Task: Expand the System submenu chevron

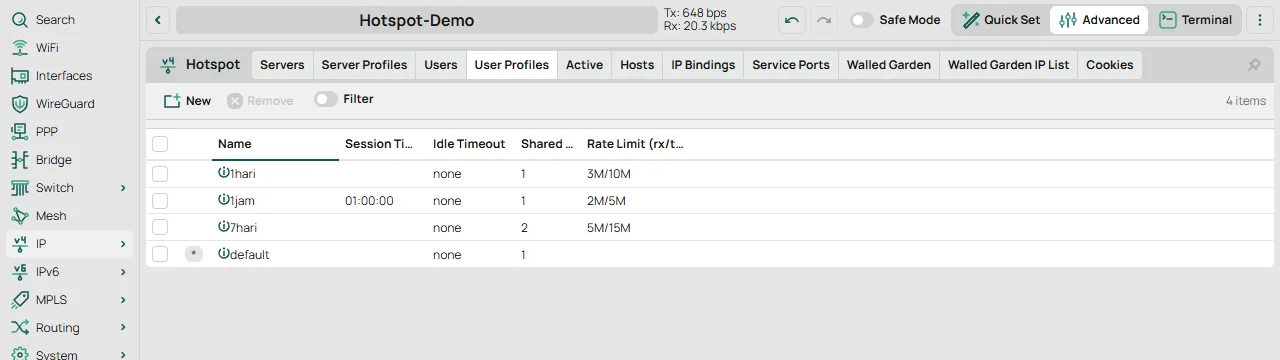Action: (123, 355)
